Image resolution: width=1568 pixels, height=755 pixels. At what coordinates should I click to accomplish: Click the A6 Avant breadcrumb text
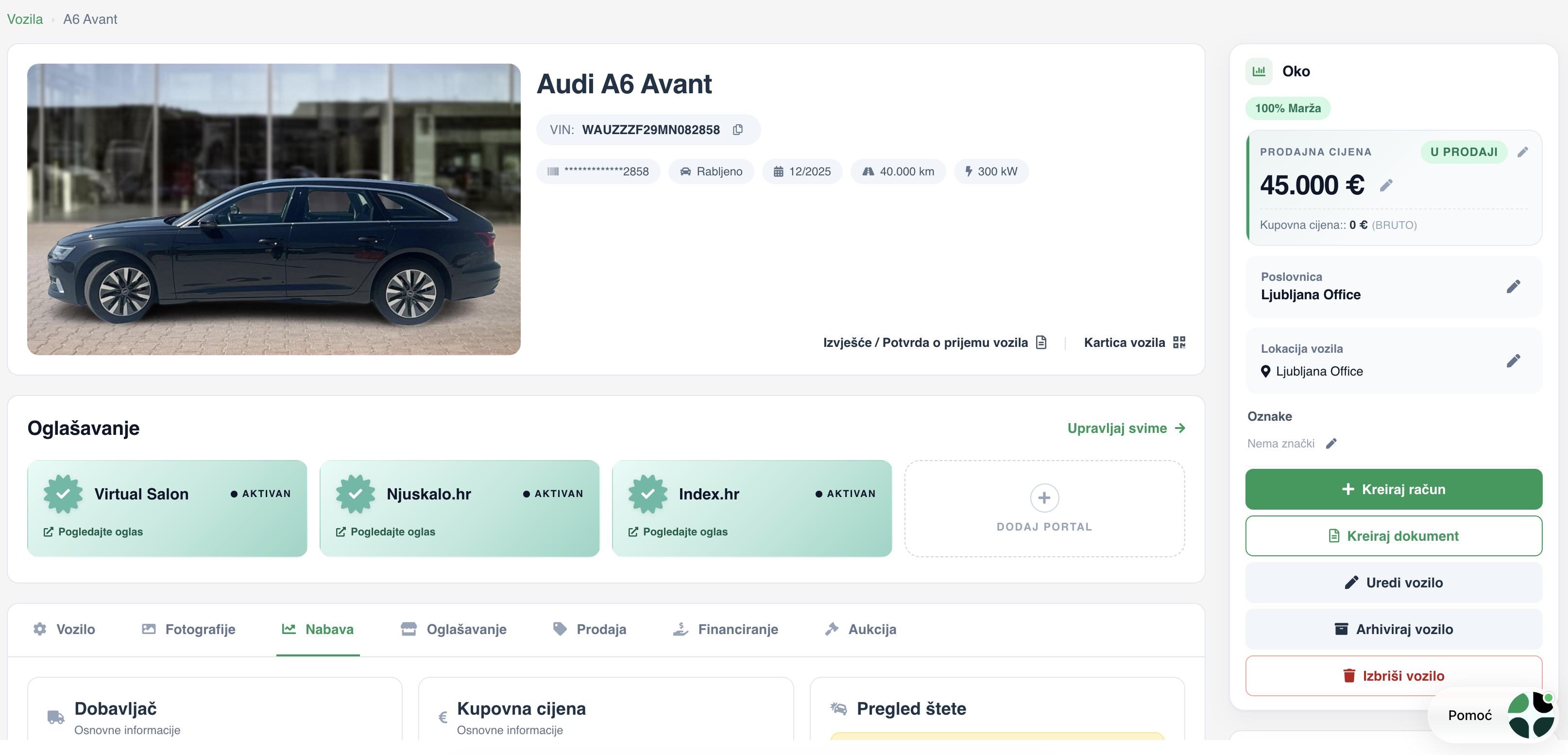90,19
